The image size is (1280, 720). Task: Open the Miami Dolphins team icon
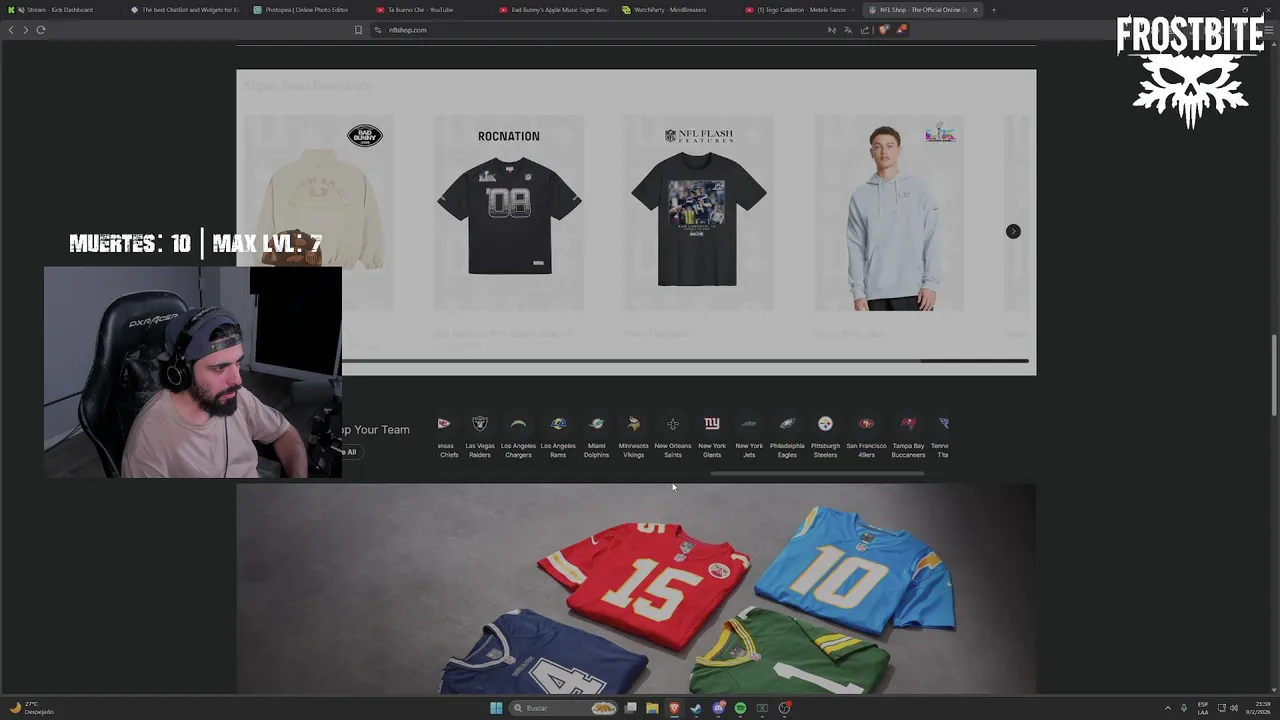click(596, 424)
